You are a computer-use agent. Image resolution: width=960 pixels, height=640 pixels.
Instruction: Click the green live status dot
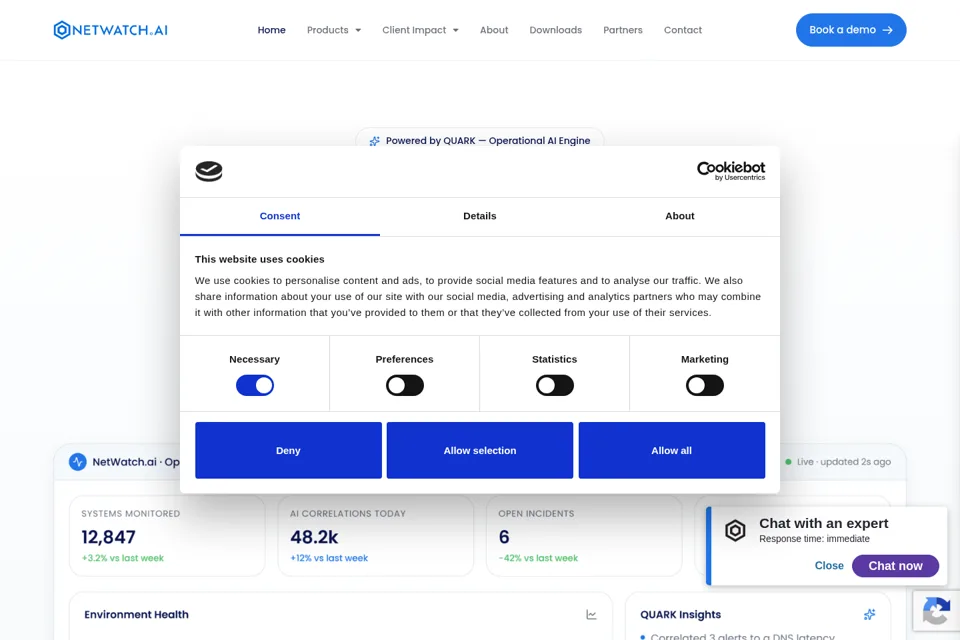click(x=789, y=462)
